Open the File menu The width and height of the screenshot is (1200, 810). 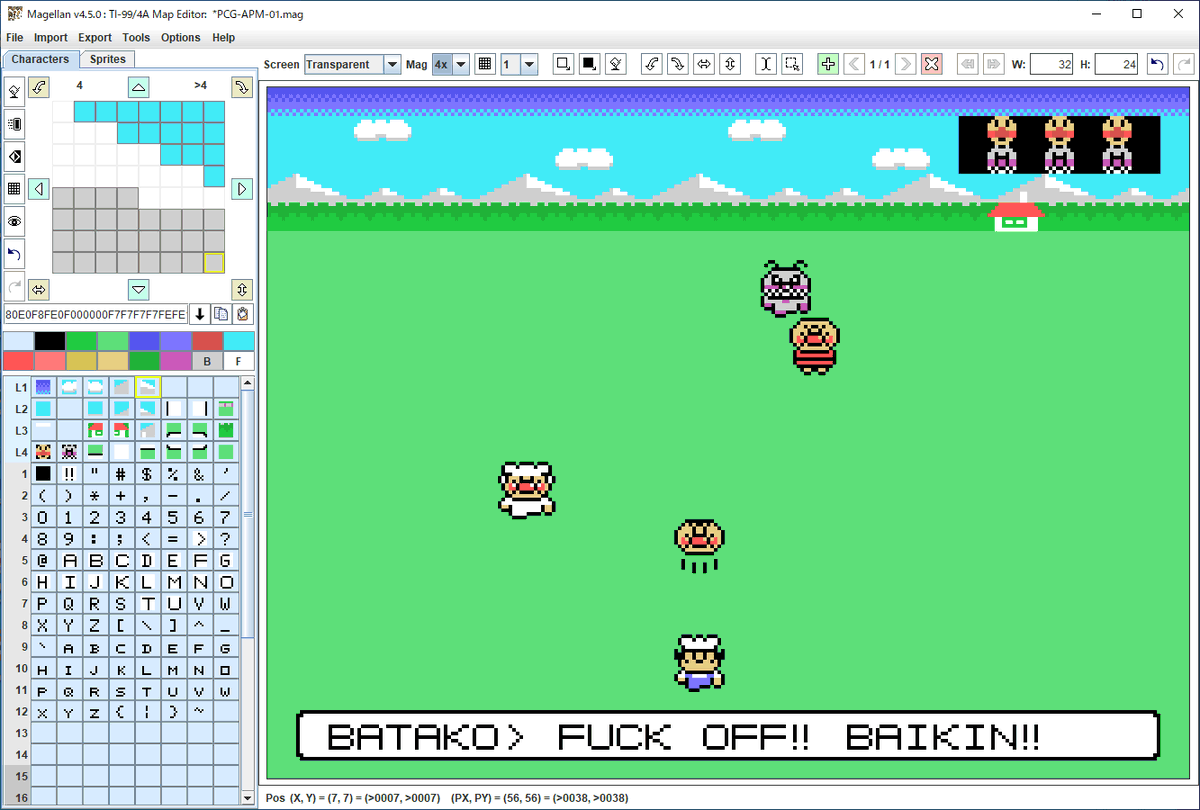(14, 37)
